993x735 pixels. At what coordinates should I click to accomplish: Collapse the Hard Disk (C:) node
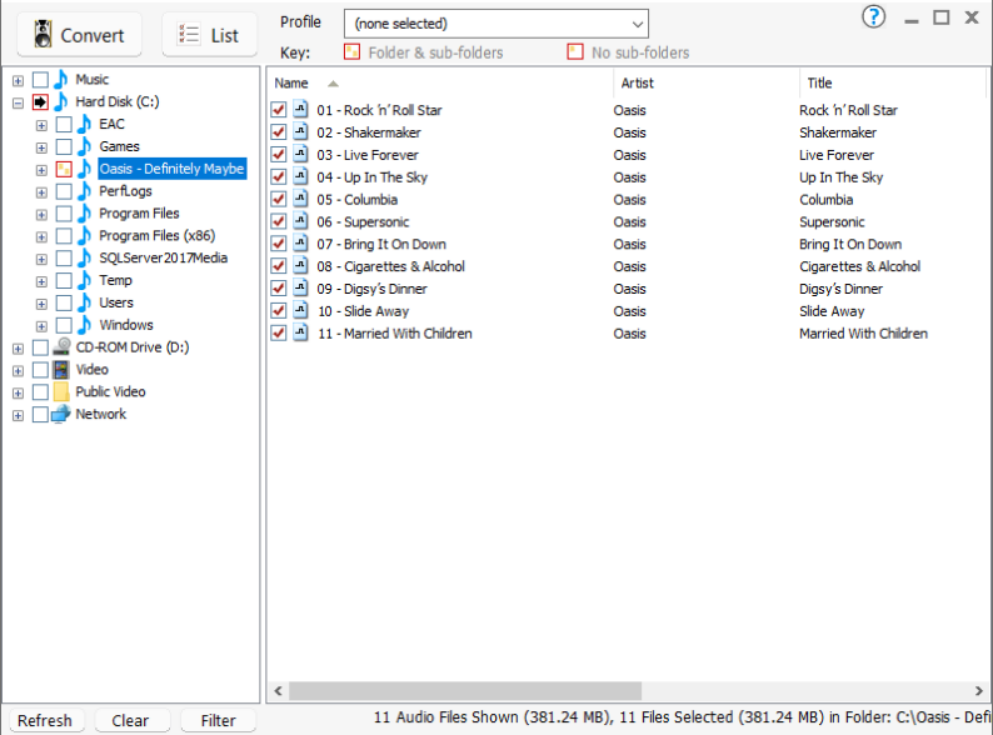coord(17,101)
